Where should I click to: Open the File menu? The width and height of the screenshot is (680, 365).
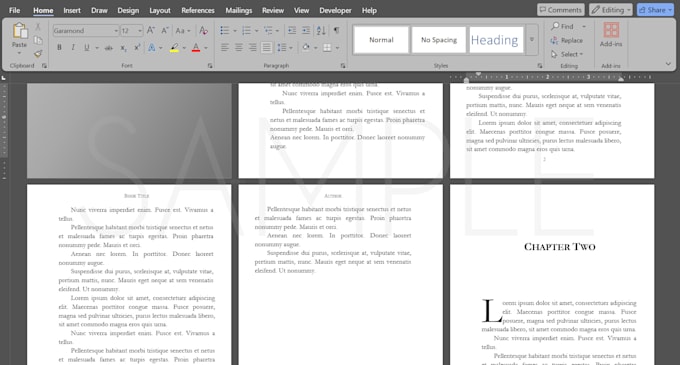[x=14, y=10]
